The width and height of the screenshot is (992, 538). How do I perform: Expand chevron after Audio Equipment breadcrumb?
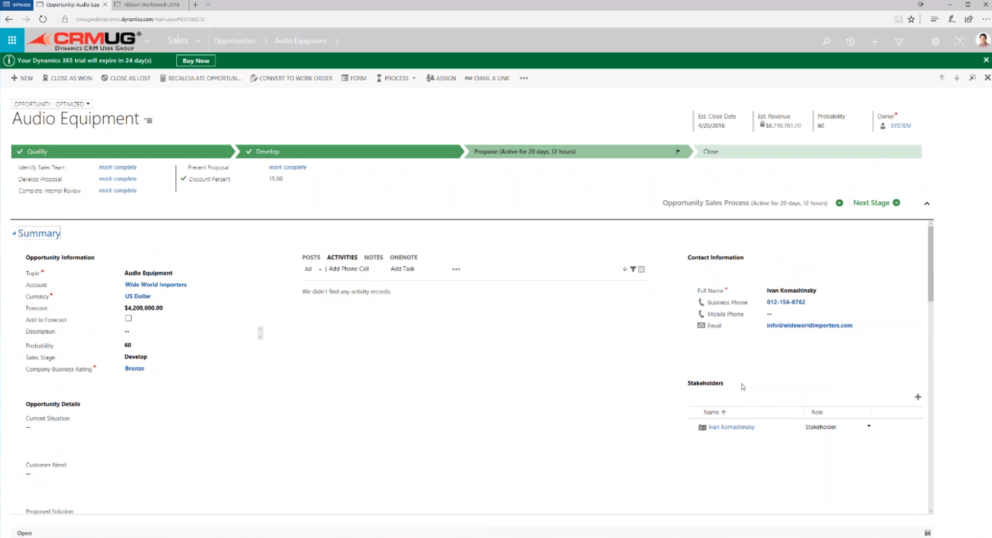coord(337,41)
